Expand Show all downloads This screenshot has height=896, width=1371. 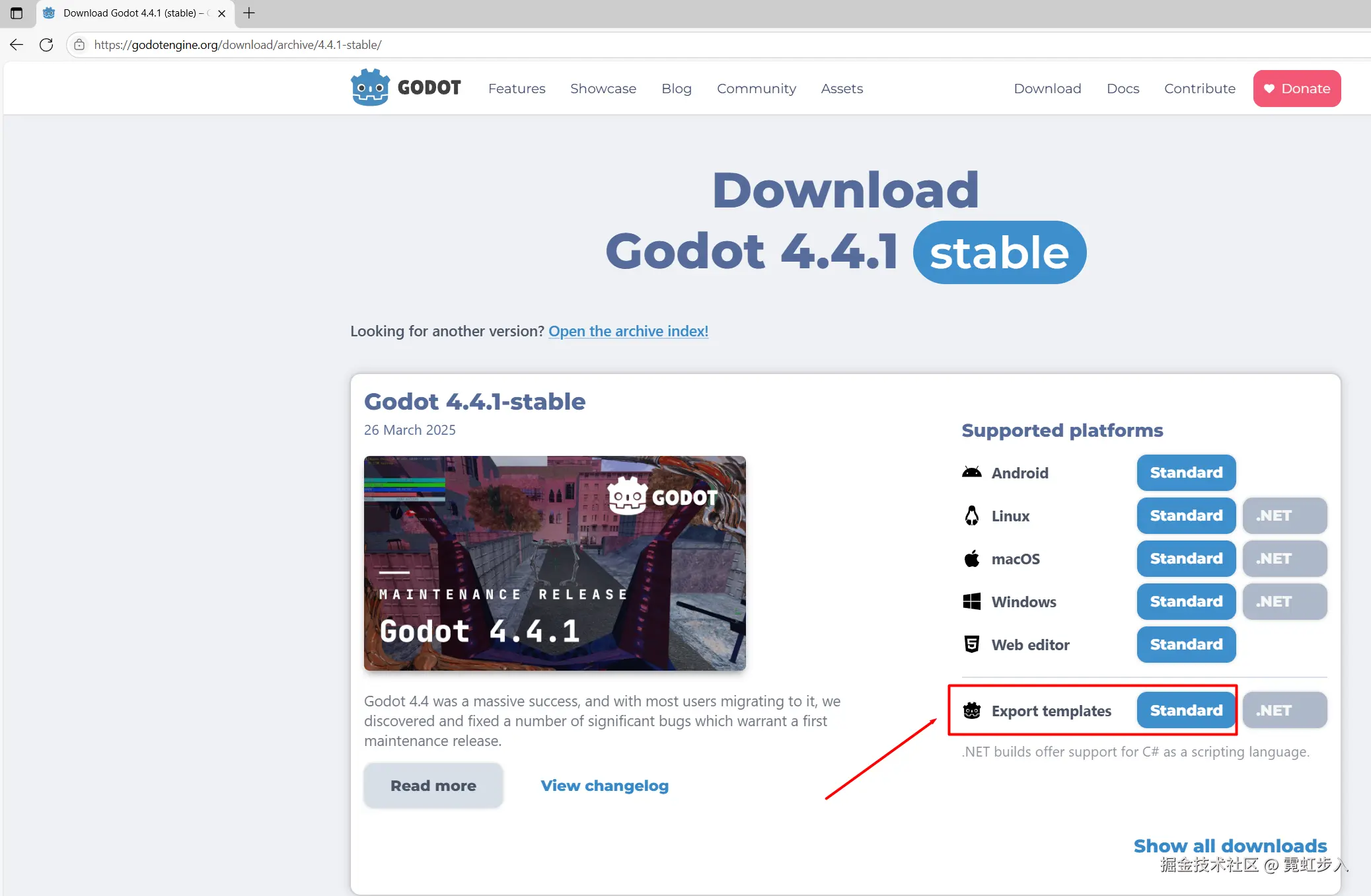coord(1230,846)
